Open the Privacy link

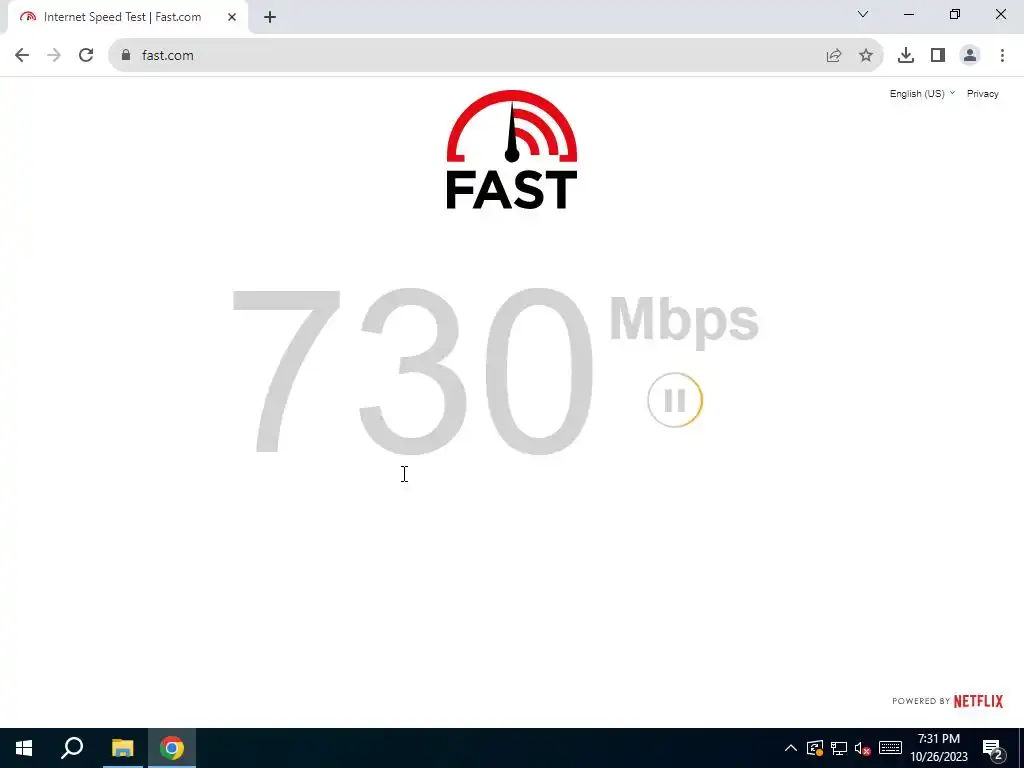(x=982, y=93)
